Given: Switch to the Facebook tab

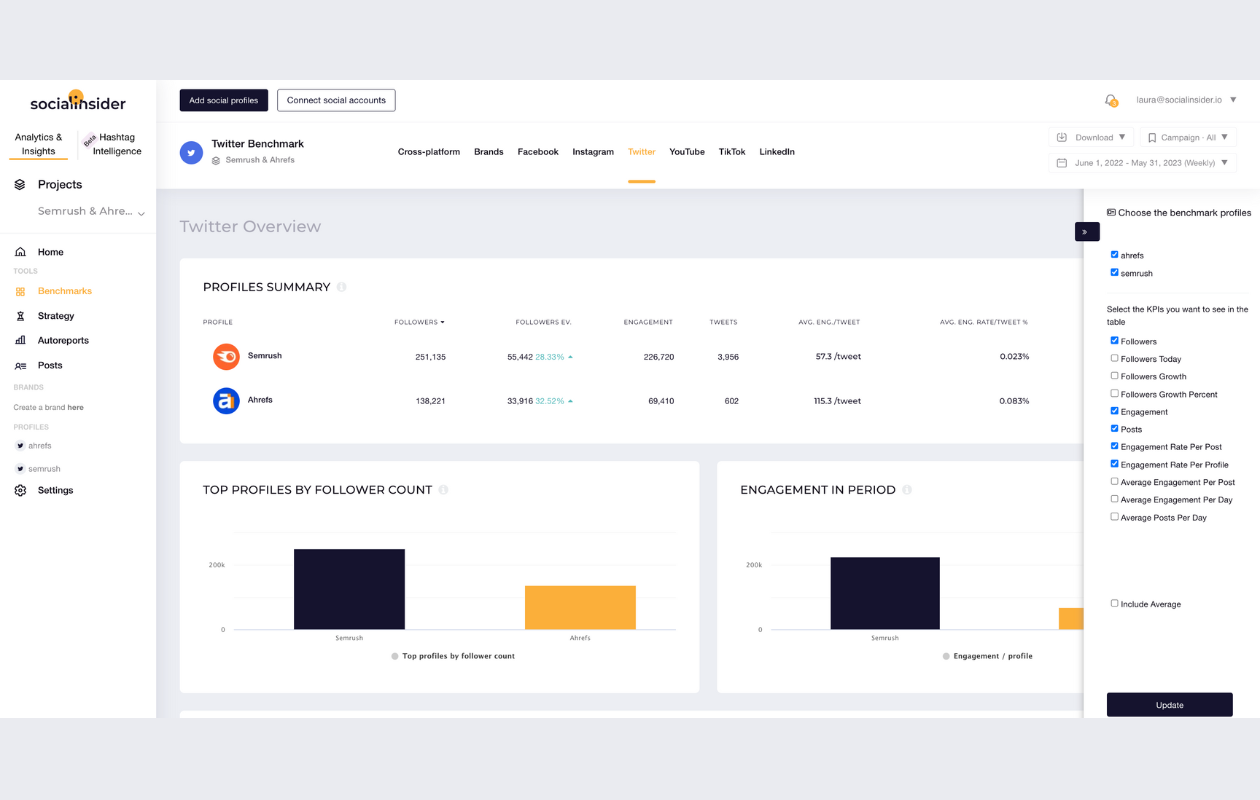Looking at the screenshot, I should coord(538,152).
